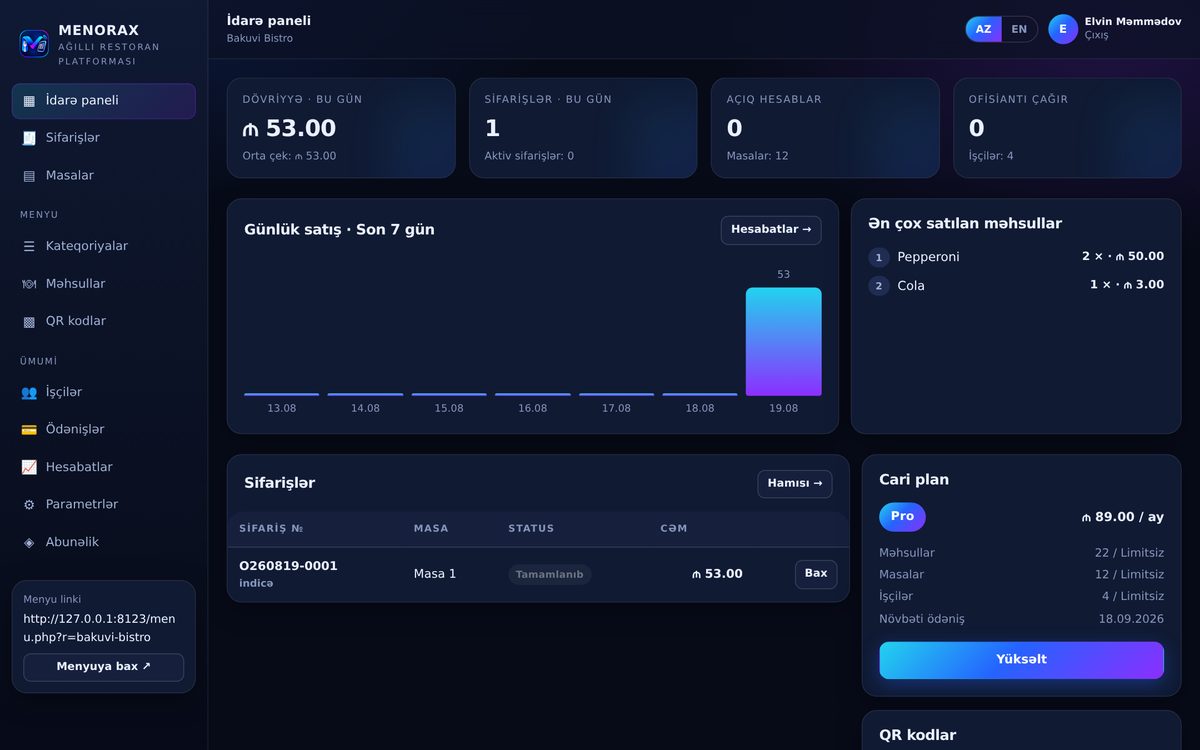Image resolution: width=1200 pixels, height=750 pixels.
Task: Click the Ödənişlər card icon
Action: click(x=29, y=430)
